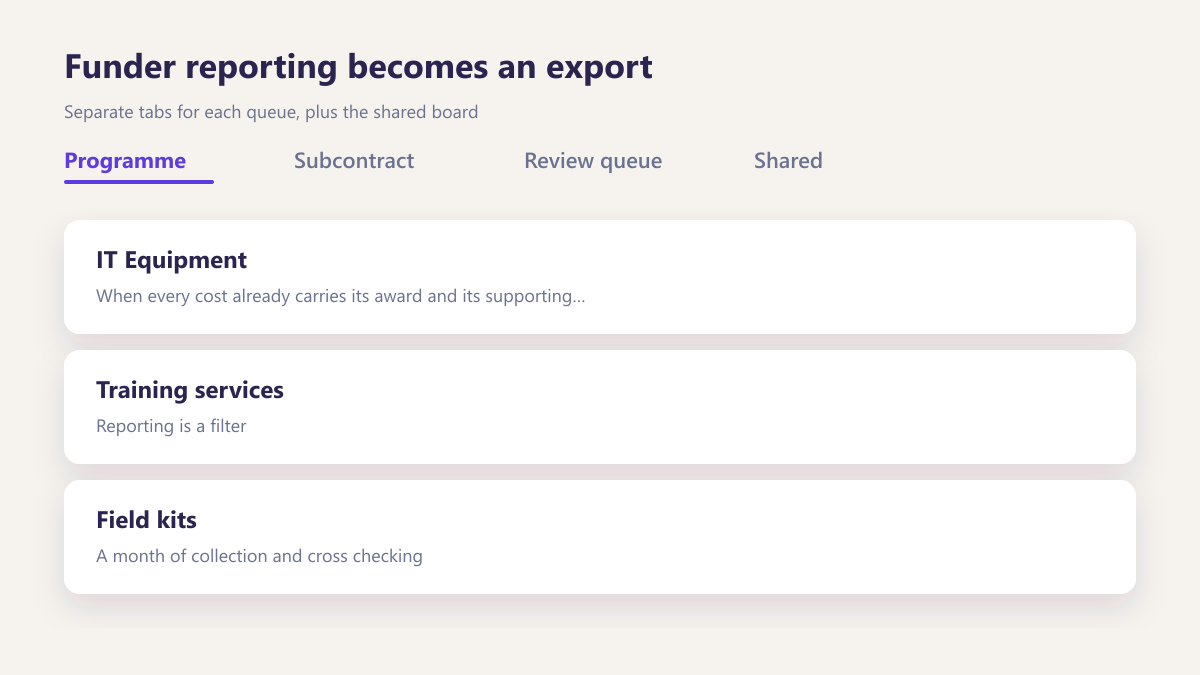The width and height of the screenshot is (1200, 675).
Task: Click text 'A month of collection and cross checking'
Action: (259, 556)
